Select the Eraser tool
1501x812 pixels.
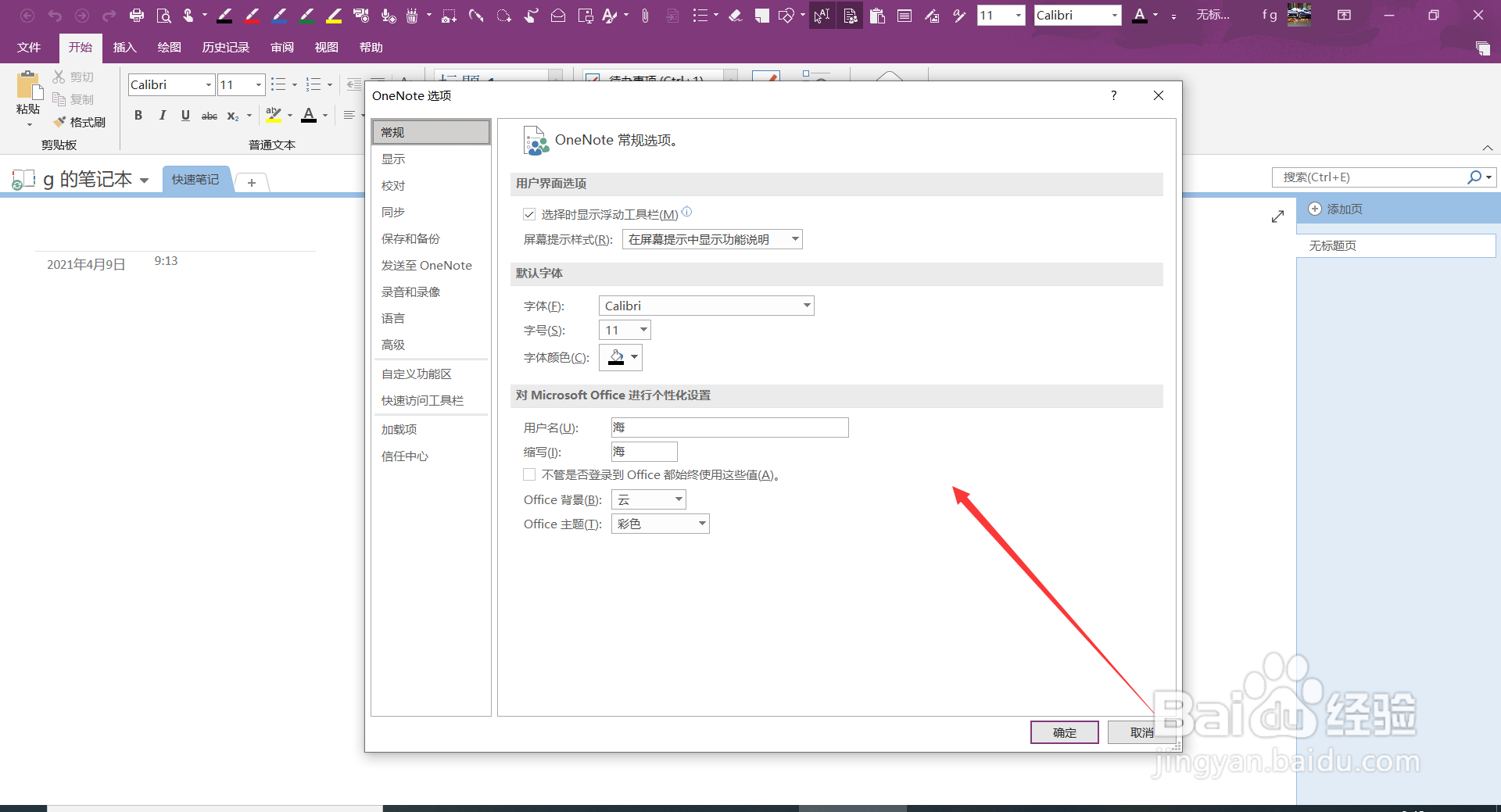pos(736,15)
